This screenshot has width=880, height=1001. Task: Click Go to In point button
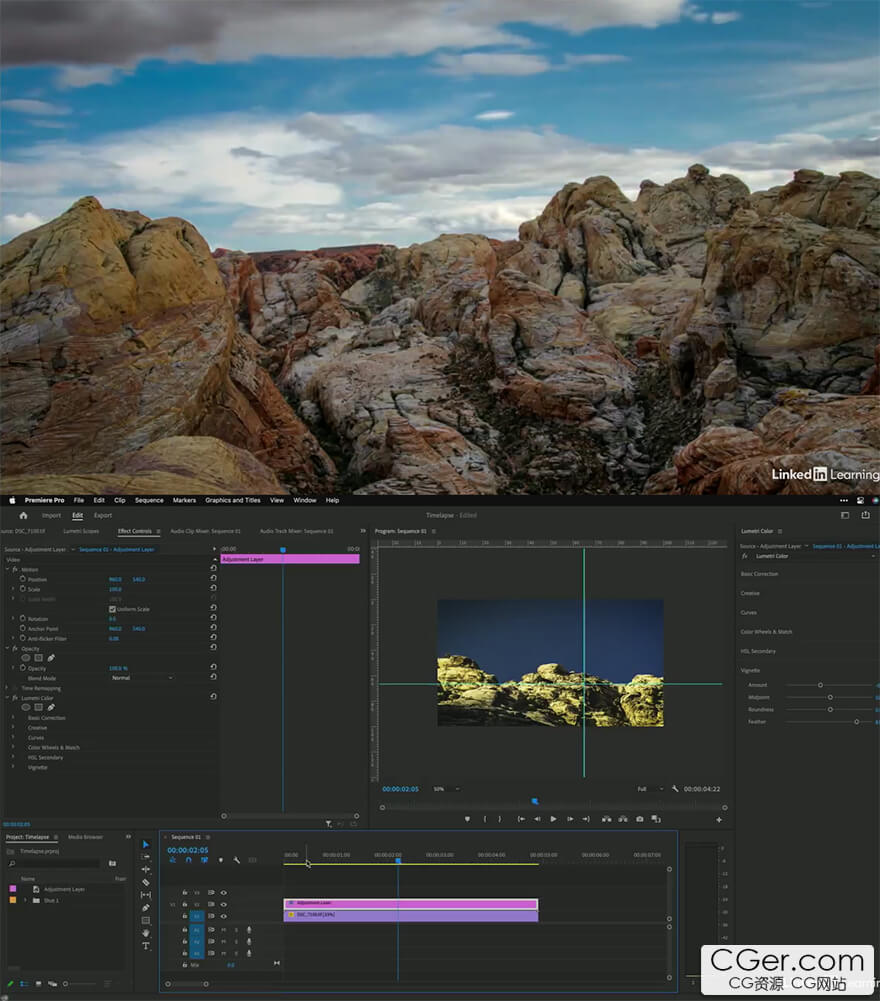pyautogui.click(x=521, y=819)
